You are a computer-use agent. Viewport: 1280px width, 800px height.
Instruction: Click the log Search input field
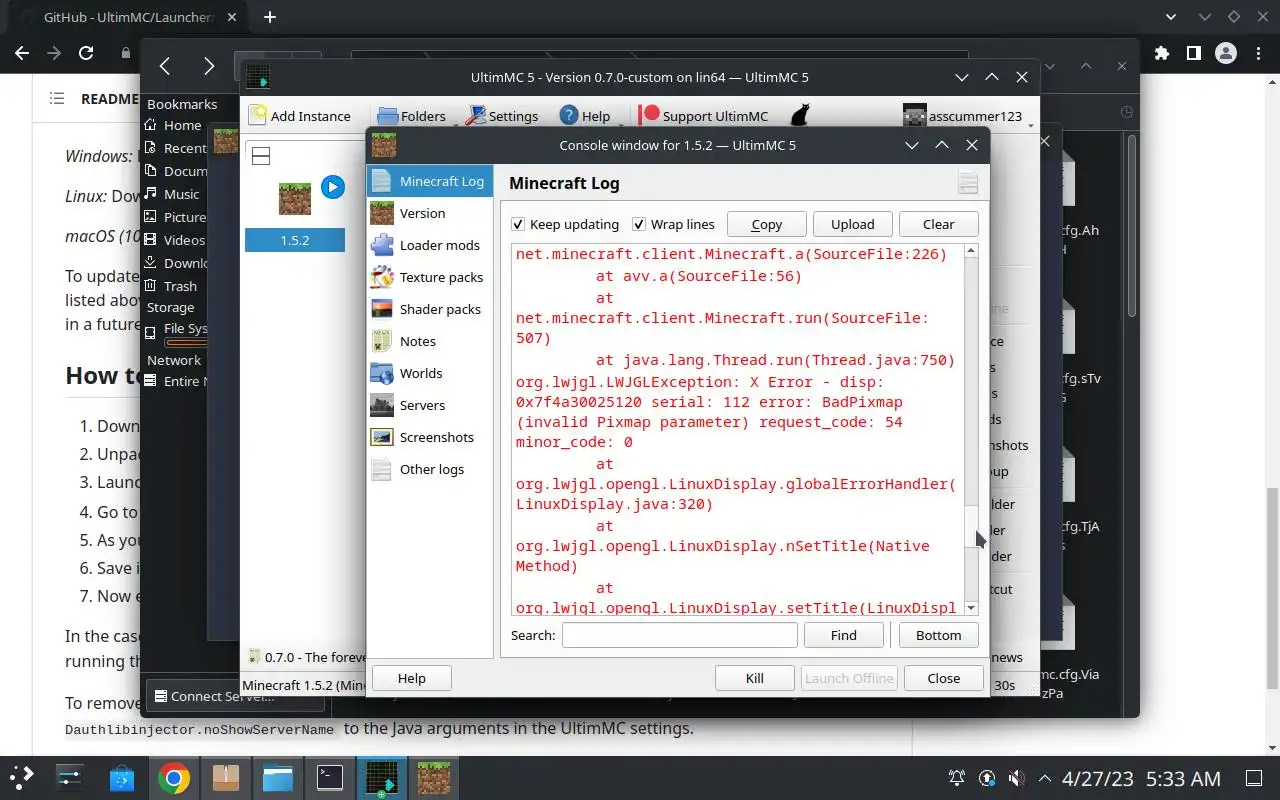680,635
